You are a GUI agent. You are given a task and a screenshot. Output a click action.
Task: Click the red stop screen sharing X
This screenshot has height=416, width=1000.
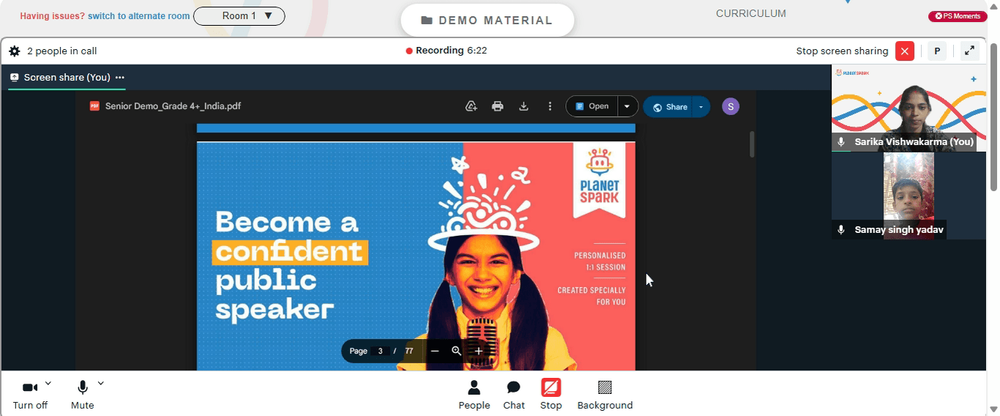(x=904, y=51)
